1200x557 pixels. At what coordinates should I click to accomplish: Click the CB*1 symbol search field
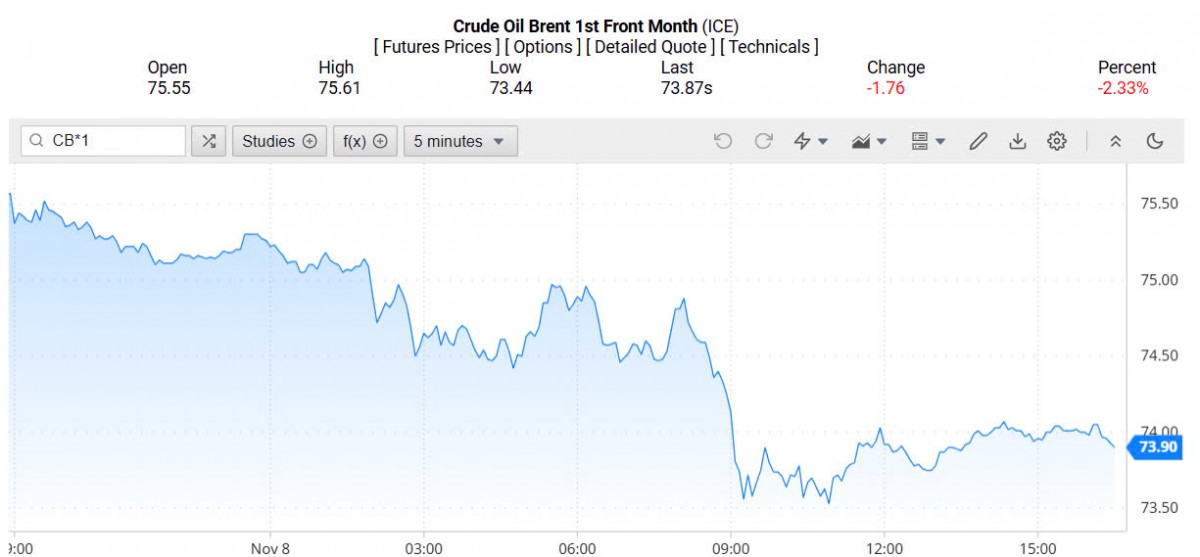[114, 141]
